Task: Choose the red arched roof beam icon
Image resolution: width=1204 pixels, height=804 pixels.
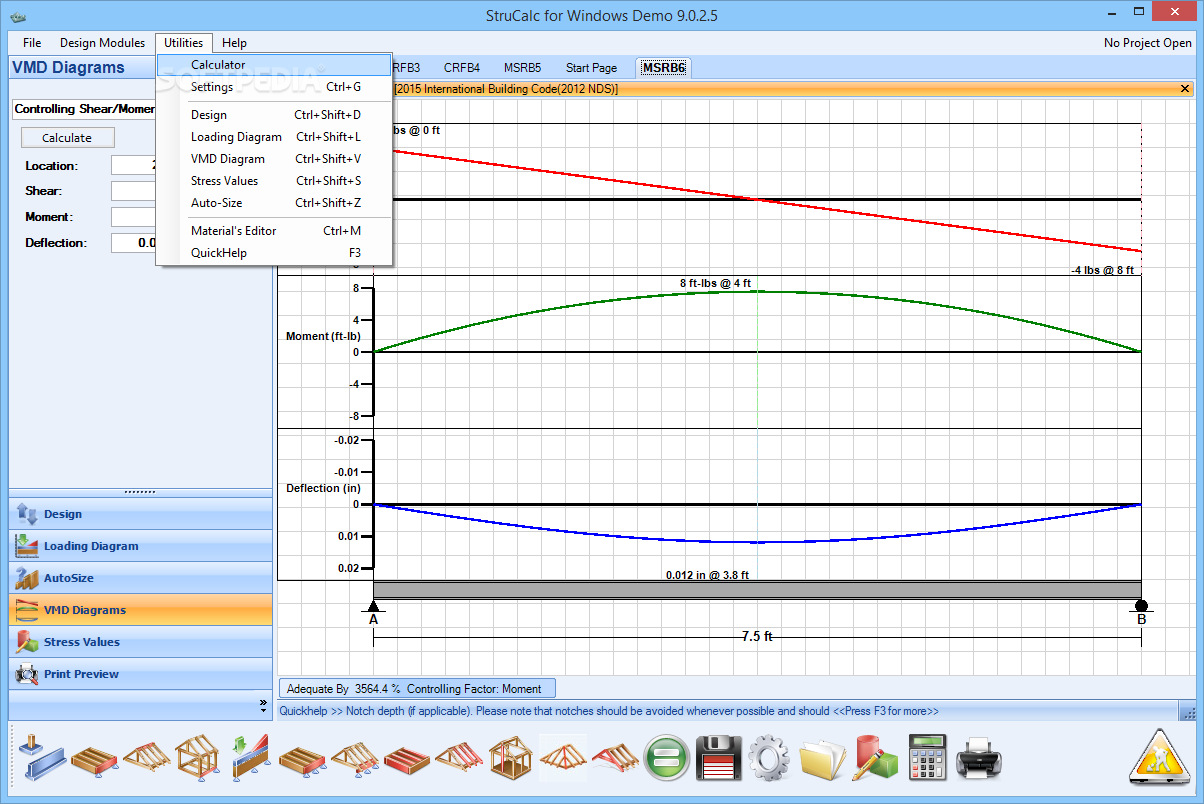Action: 615,759
